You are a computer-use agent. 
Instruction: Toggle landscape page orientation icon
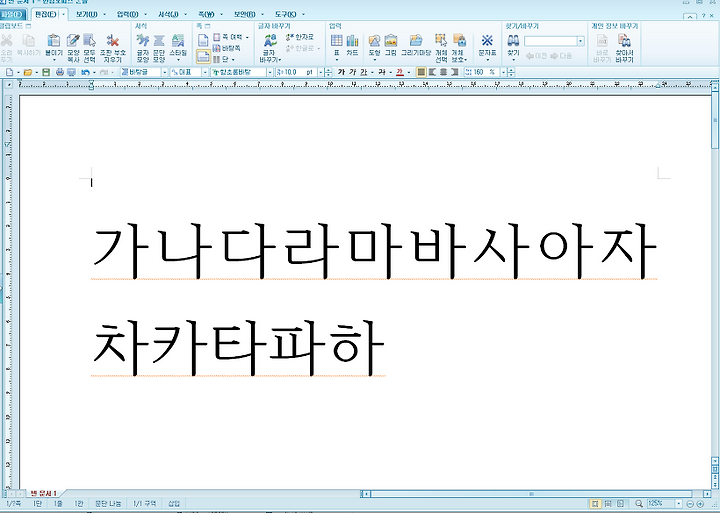[x=203, y=56]
